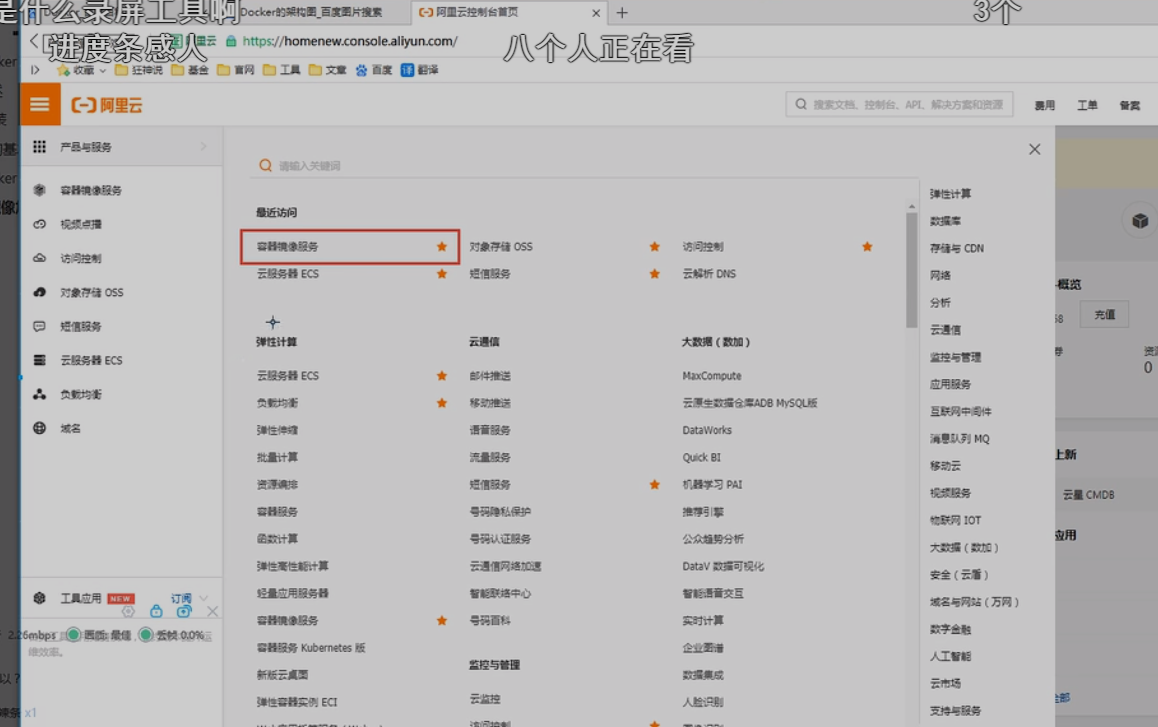This screenshot has width=1158, height=727.
Task: Toggle the star beside 访问控制 under 最近访问
Action: tap(867, 247)
